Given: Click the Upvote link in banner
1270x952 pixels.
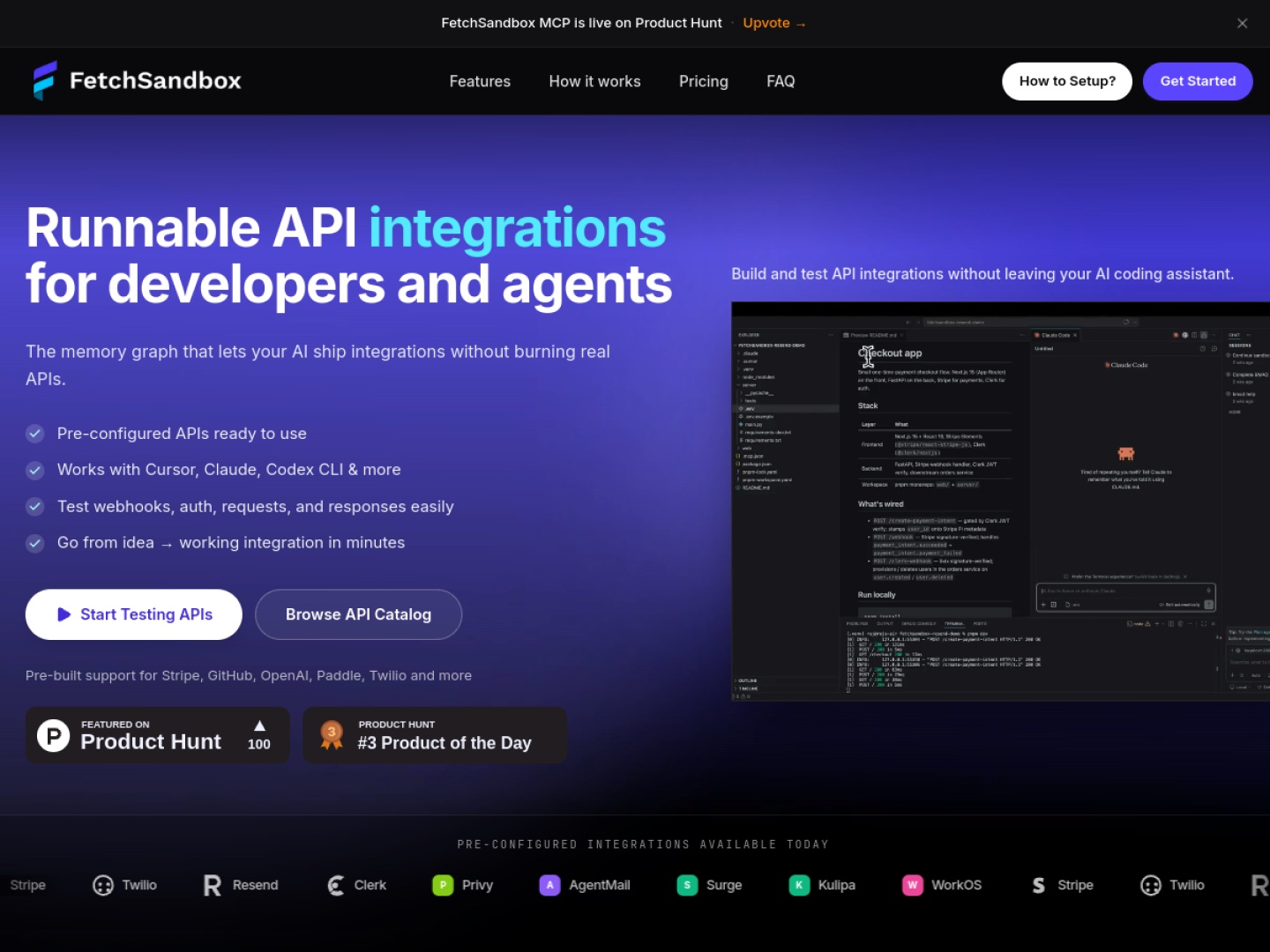Looking at the screenshot, I should pyautogui.click(x=774, y=23).
